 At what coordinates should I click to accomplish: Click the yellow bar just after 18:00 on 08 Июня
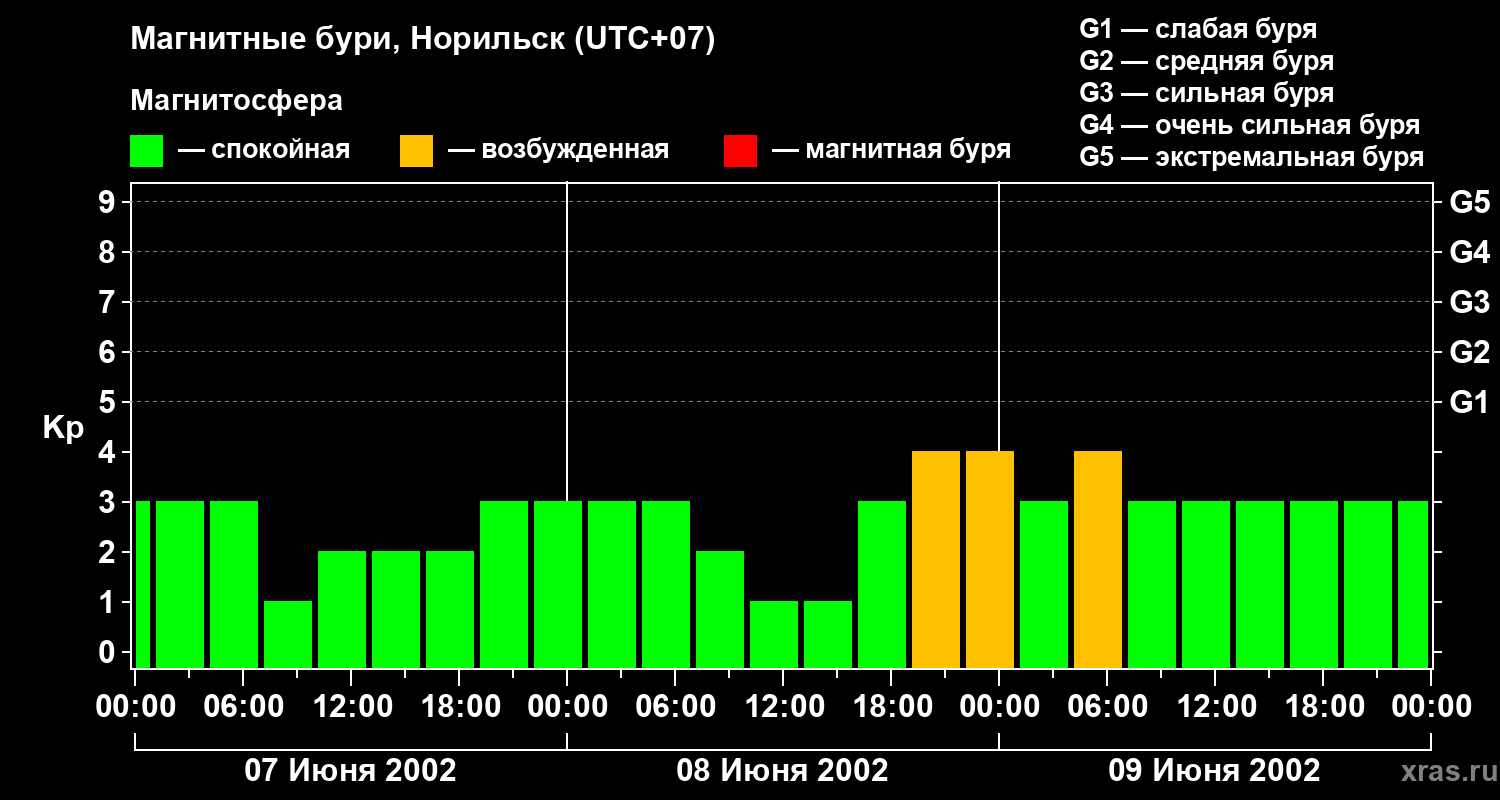point(936,559)
